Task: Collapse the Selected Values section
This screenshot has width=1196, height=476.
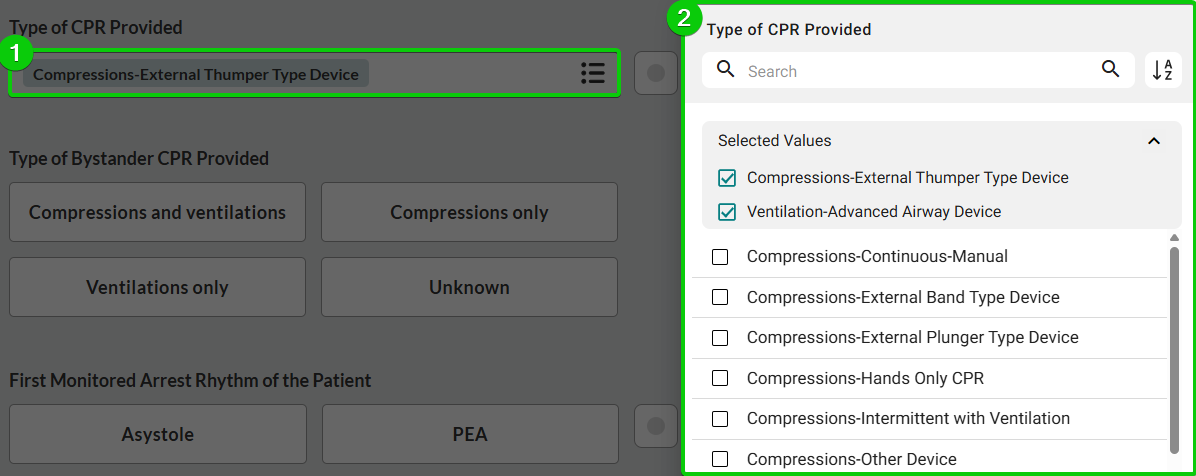Action: (x=1154, y=141)
